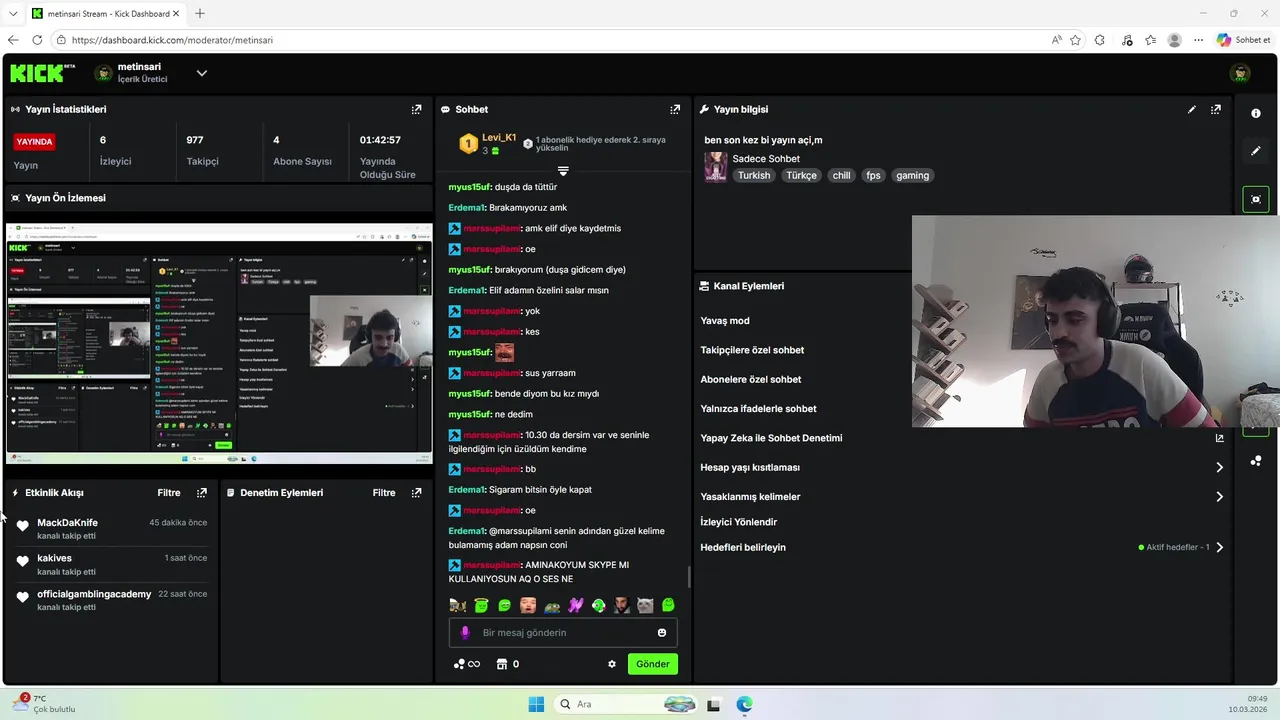Click the chill tag
The image size is (1280, 720).
(x=842, y=175)
